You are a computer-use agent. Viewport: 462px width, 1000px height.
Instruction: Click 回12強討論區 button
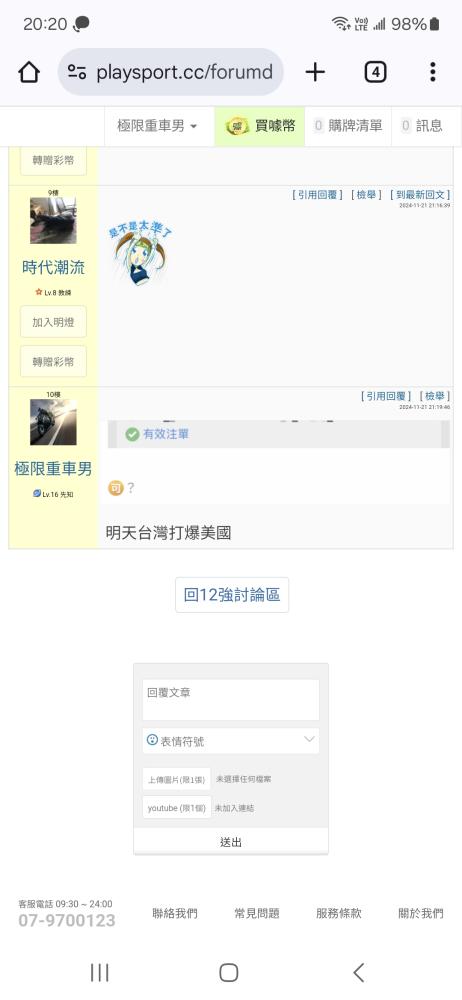pos(232,595)
